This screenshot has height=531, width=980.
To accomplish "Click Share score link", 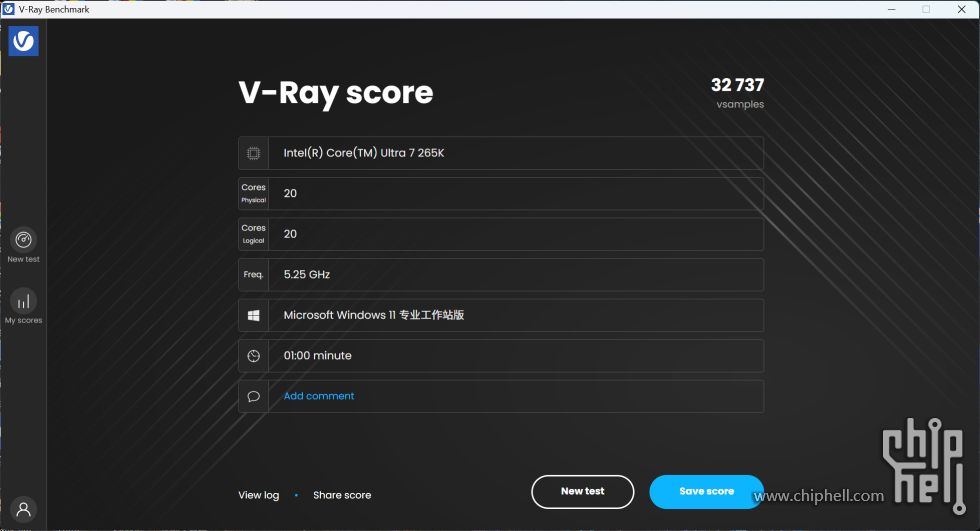I will pyautogui.click(x=342, y=495).
